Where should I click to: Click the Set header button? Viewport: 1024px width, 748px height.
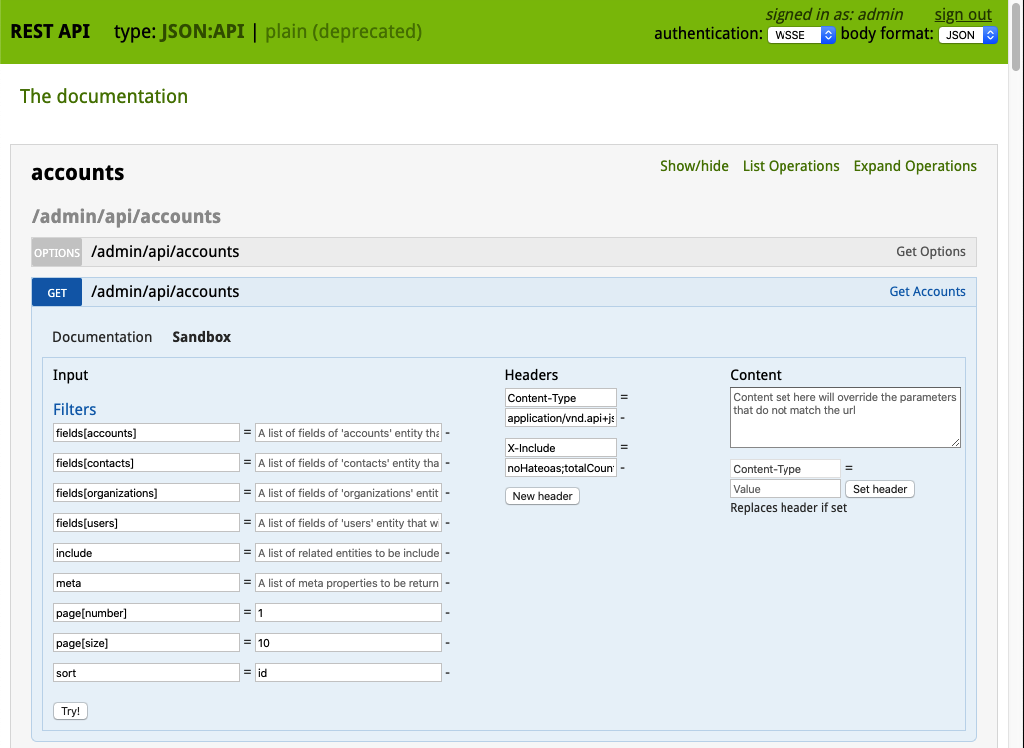880,489
